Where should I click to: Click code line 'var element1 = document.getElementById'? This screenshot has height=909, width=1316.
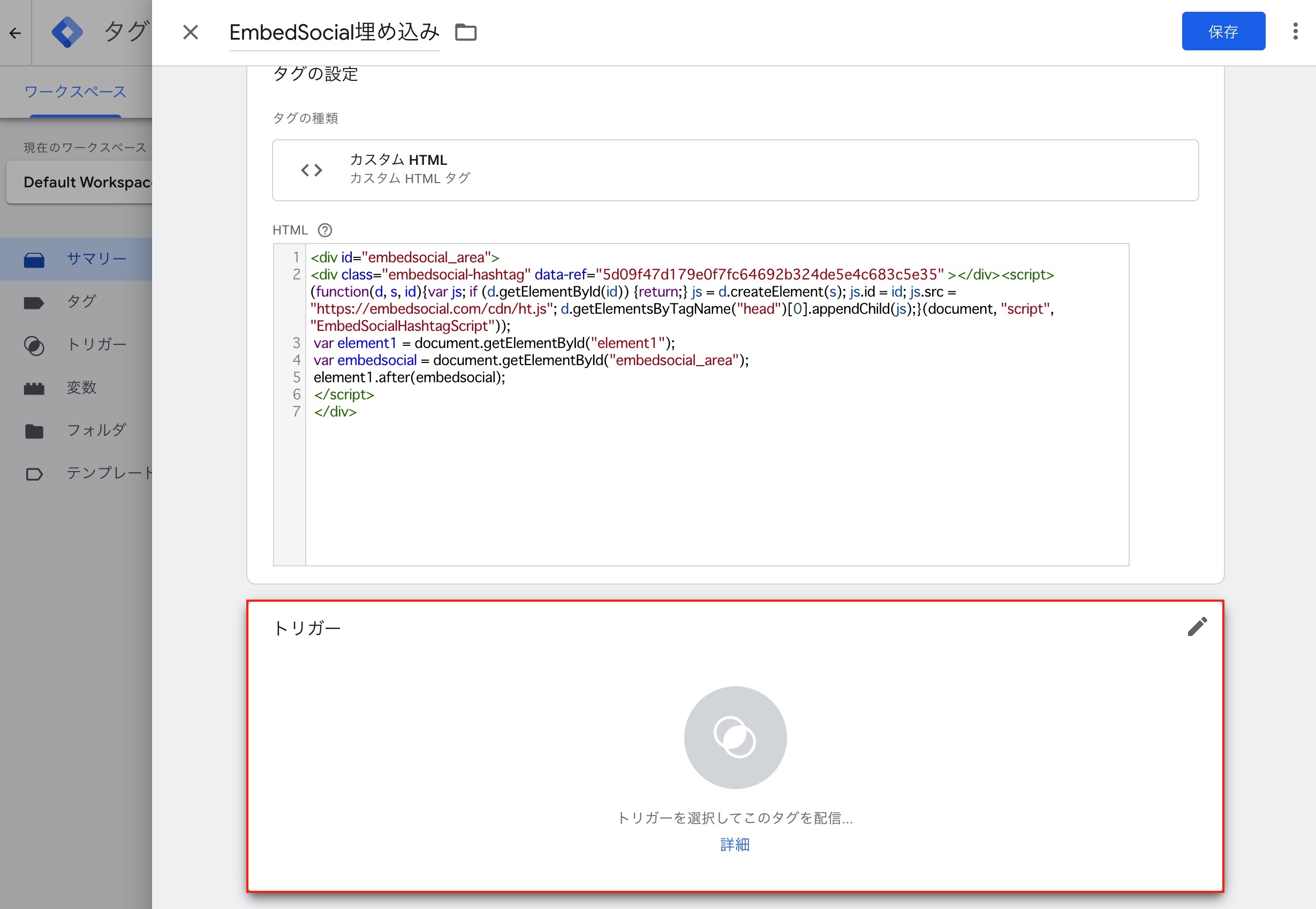494,343
